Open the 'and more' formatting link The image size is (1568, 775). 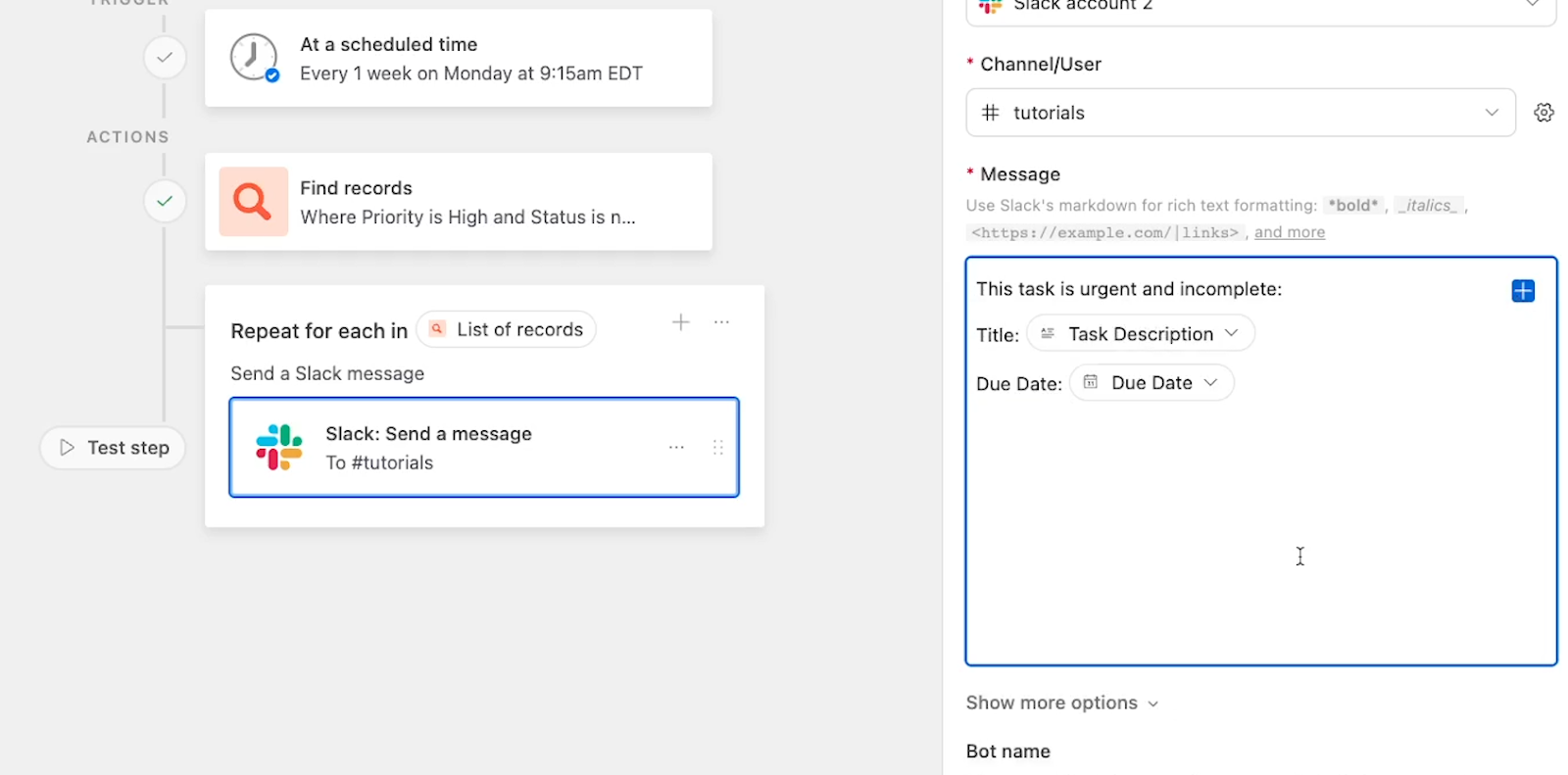(x=1290, y=232)
